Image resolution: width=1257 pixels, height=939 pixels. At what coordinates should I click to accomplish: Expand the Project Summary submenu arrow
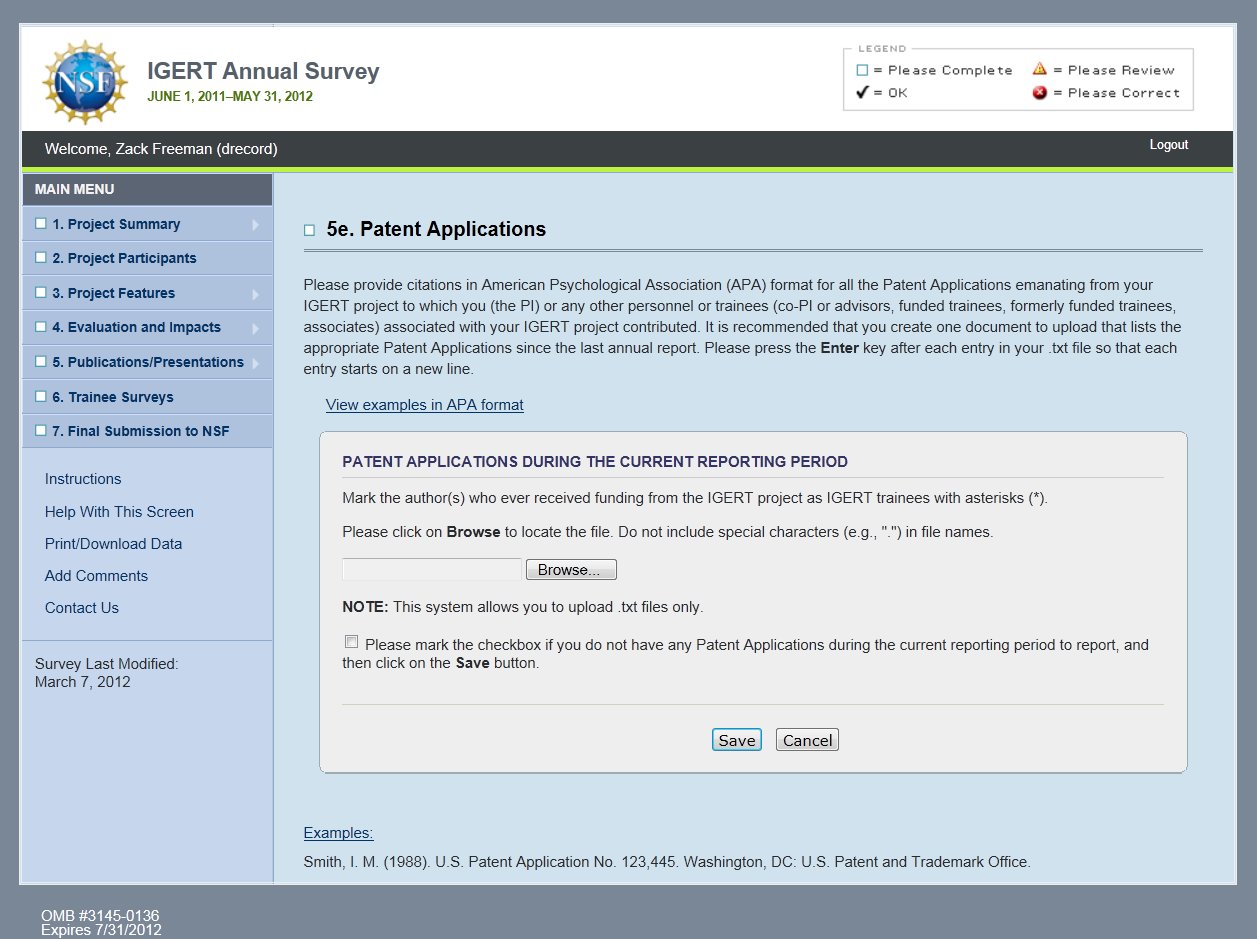(x=256, y=225)
